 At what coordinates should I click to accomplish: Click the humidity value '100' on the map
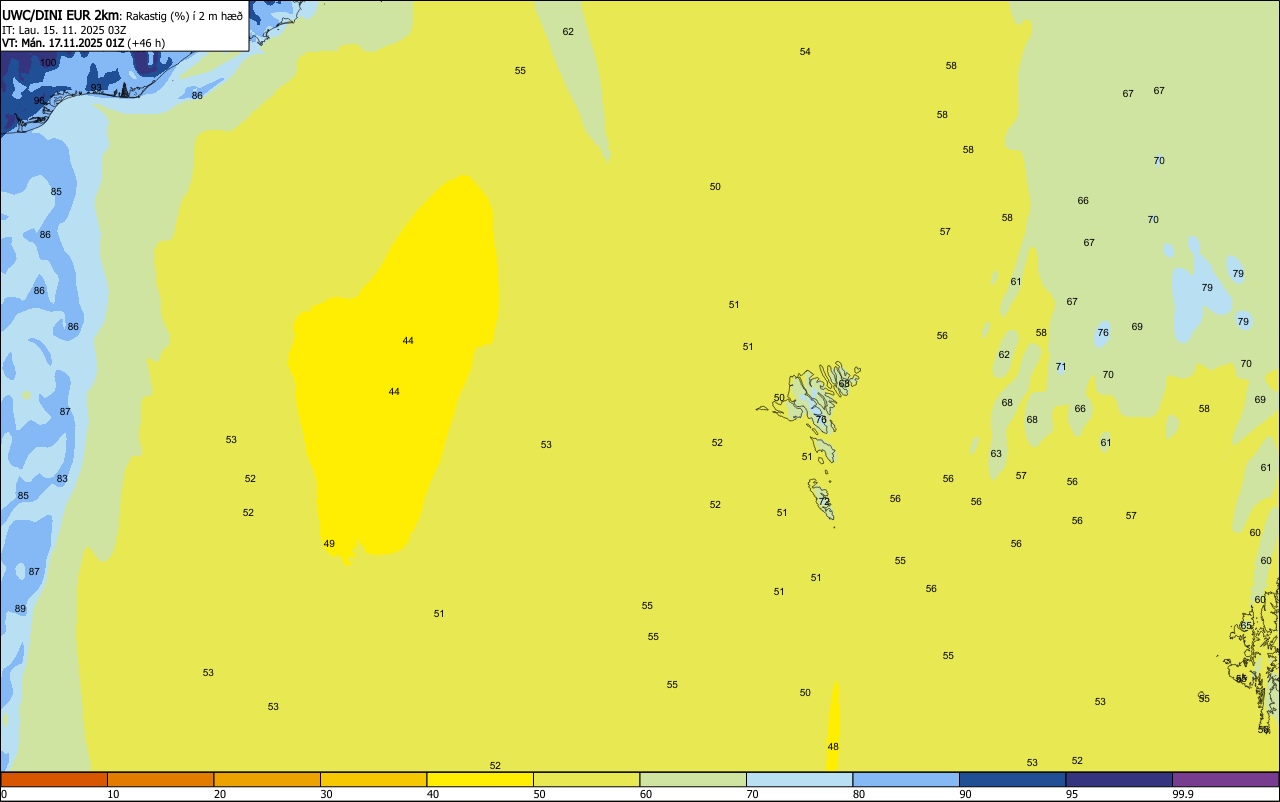48,63
